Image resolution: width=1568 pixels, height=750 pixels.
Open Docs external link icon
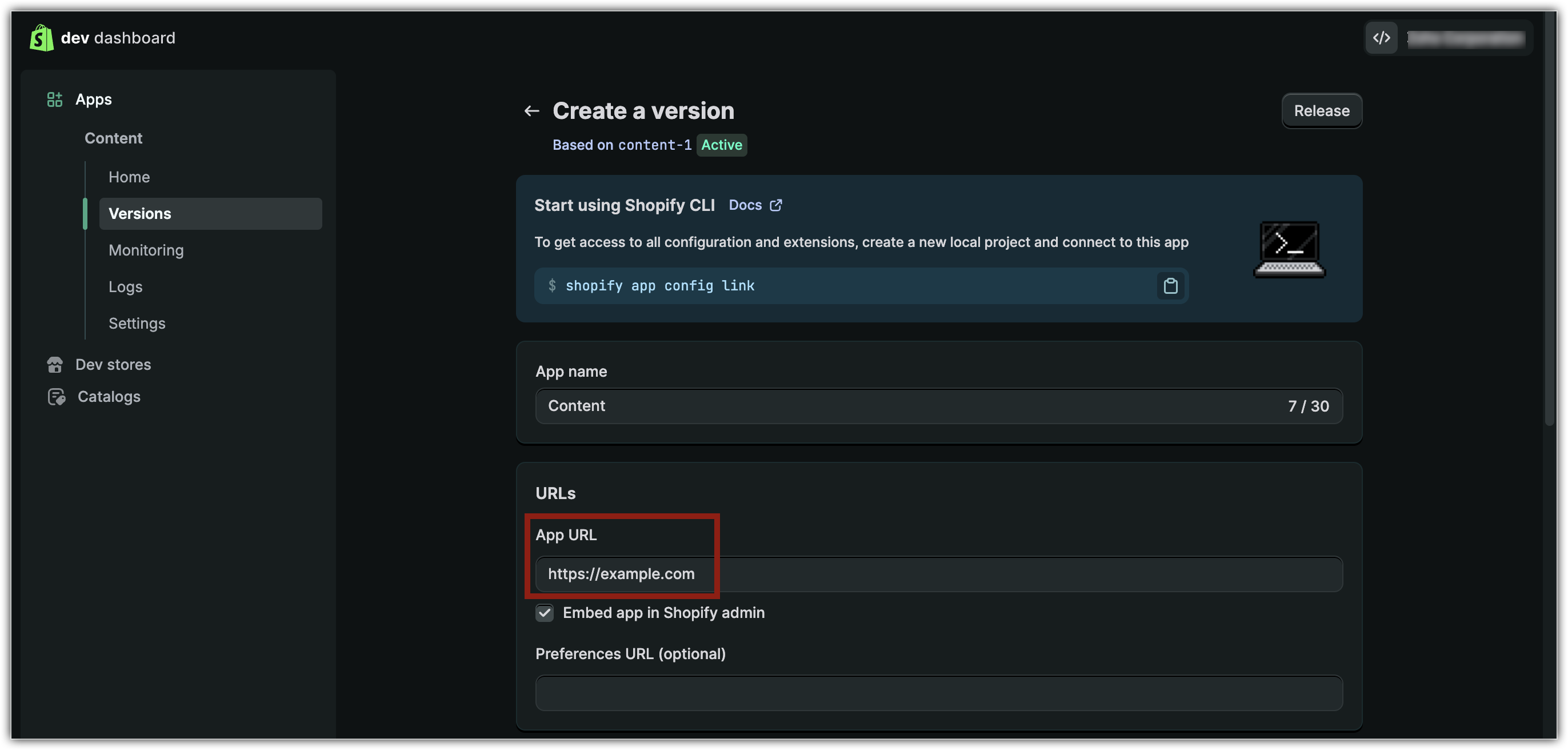775,205
